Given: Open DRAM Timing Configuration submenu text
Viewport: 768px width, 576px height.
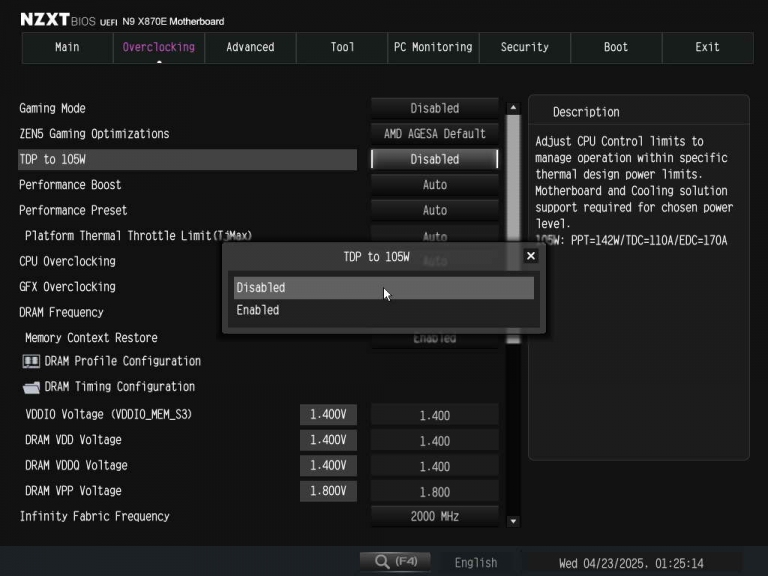Looking at the screenshot, I should (120, 386).
